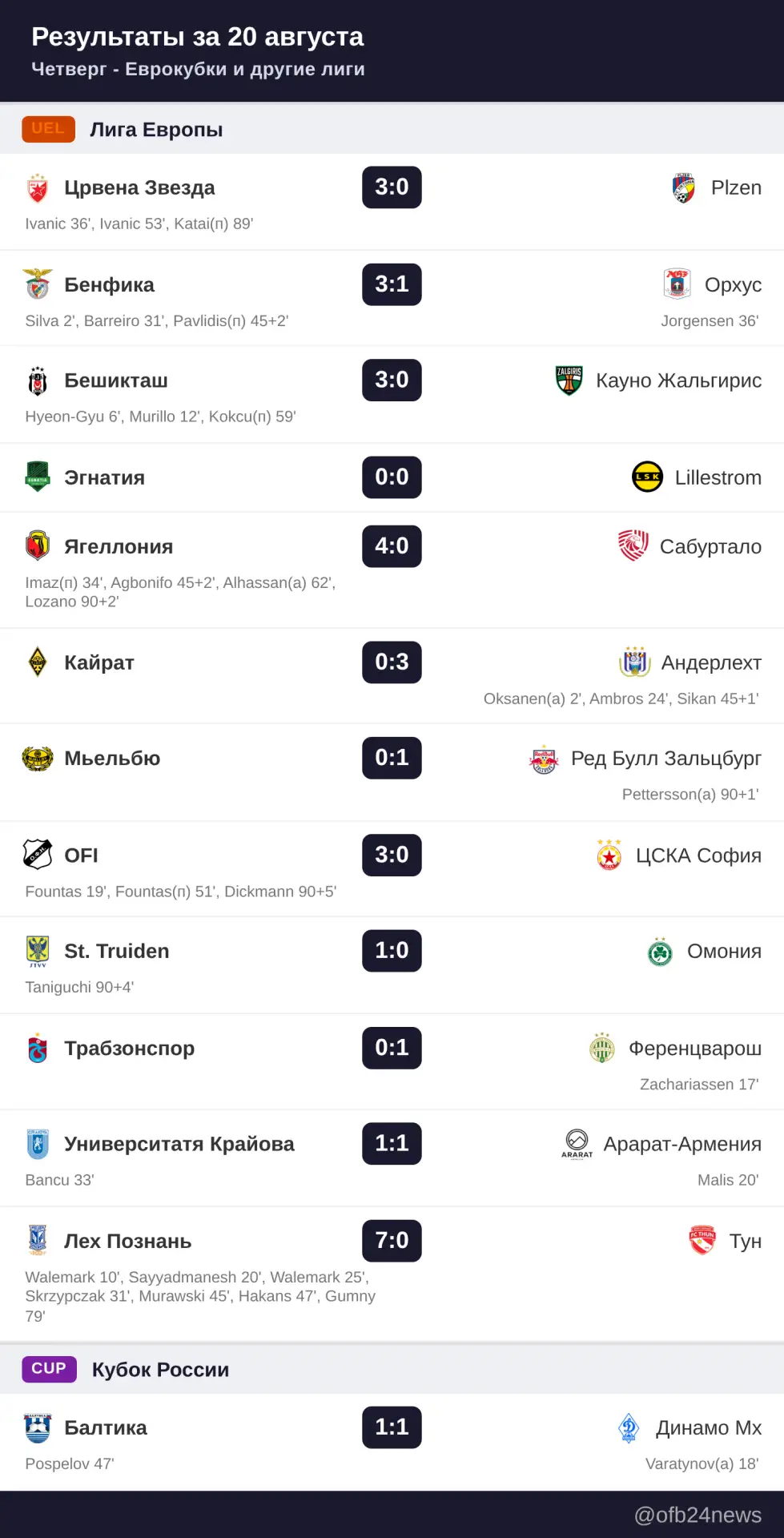Image resolution: width=784 pixels, height=1538 pixels.
Task: Click the Benfica eagle crest
Action: click(38, 284)
